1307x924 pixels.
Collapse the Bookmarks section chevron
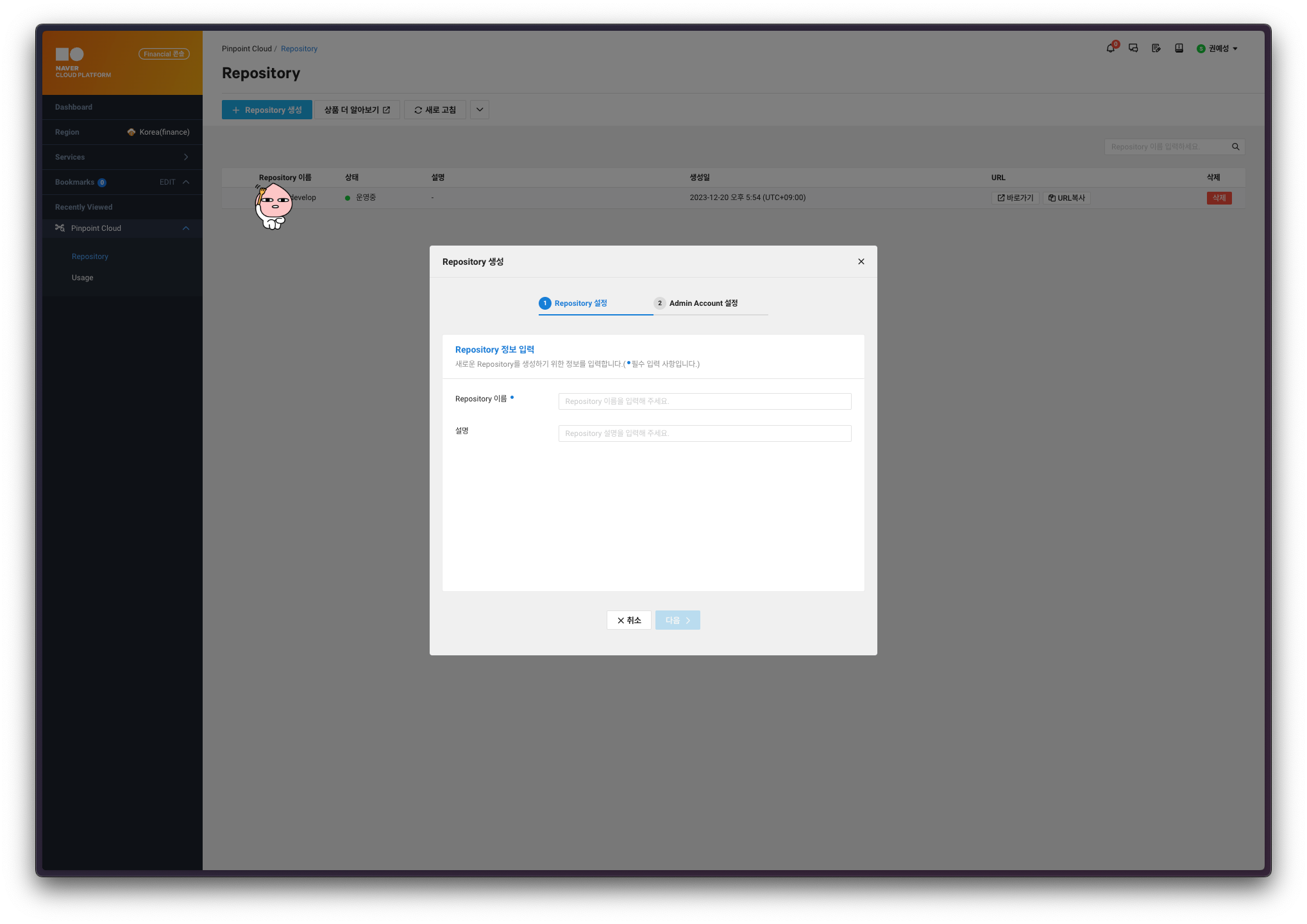point(186,182)
